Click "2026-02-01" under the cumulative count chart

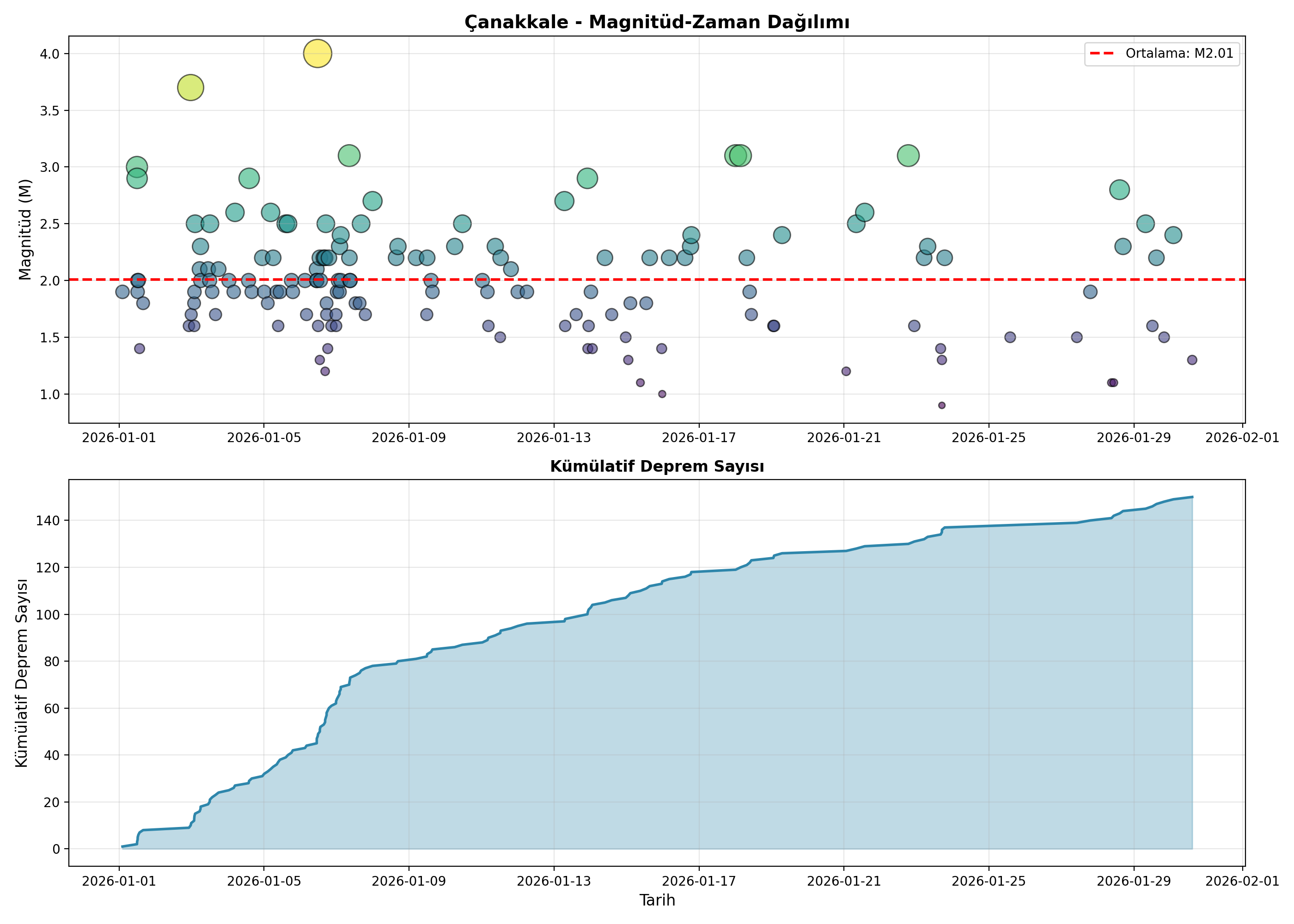1243,881
